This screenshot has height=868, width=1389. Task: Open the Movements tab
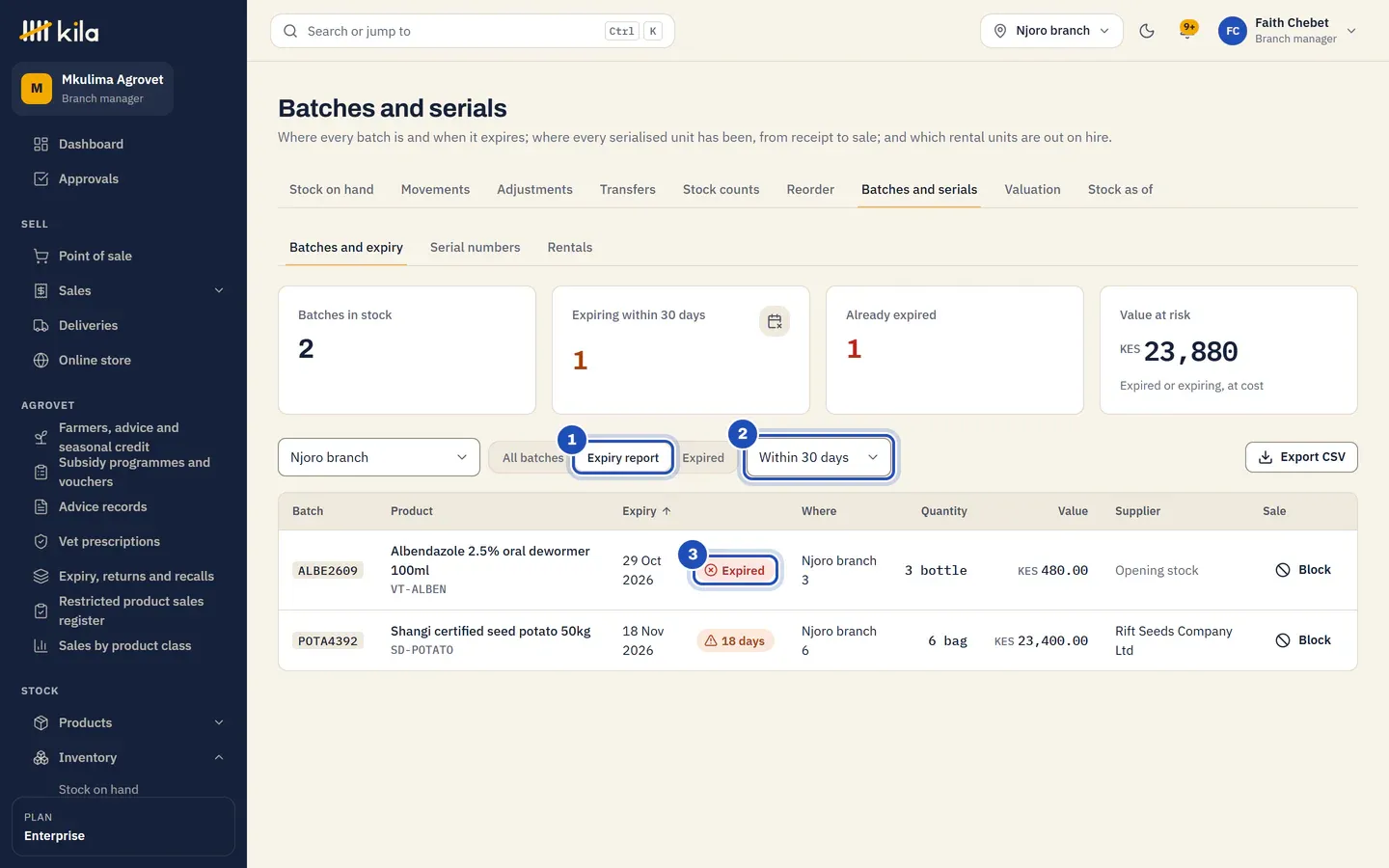tap(435, 190)
